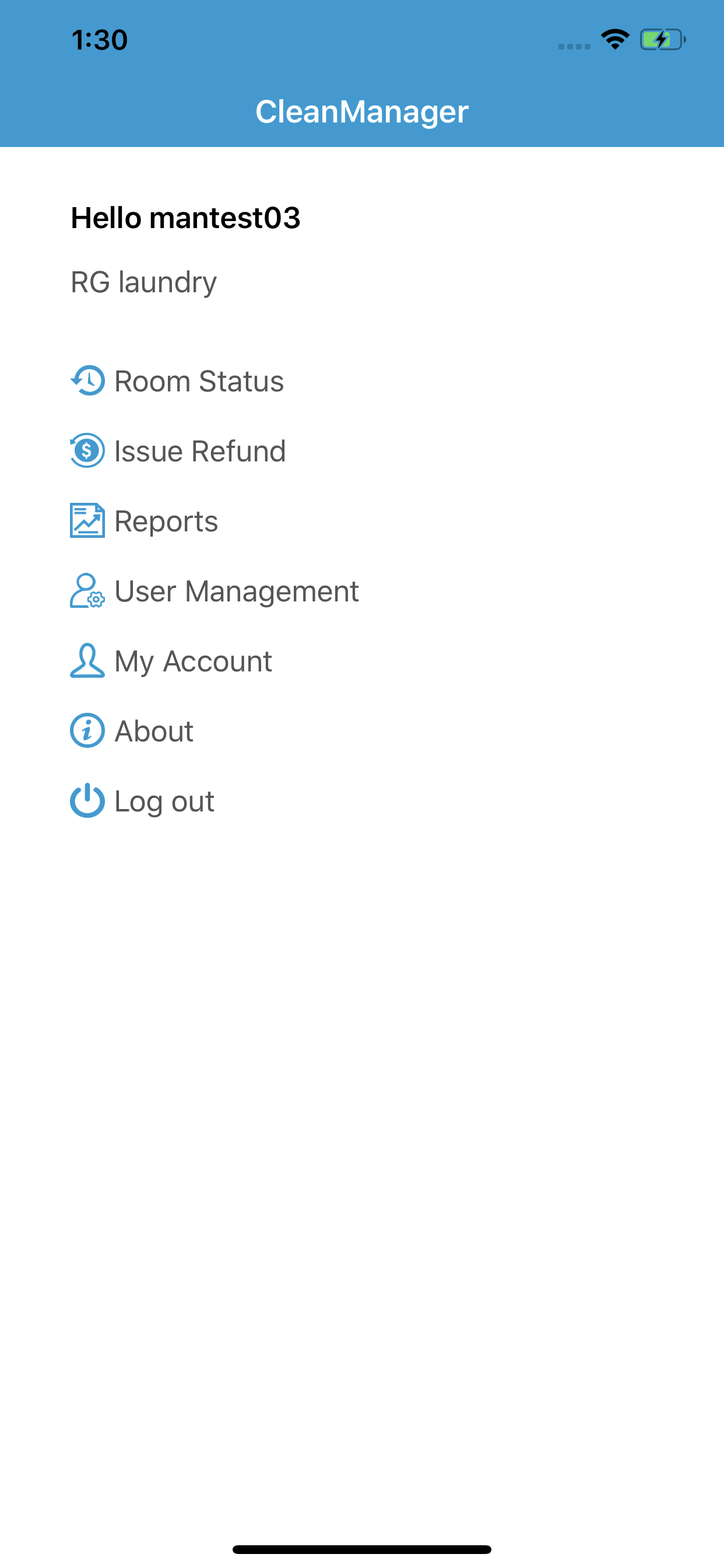Open the About menu label
Image resolution: width=724 pixels, height=1568 pixels.
[x=154, y=731]
